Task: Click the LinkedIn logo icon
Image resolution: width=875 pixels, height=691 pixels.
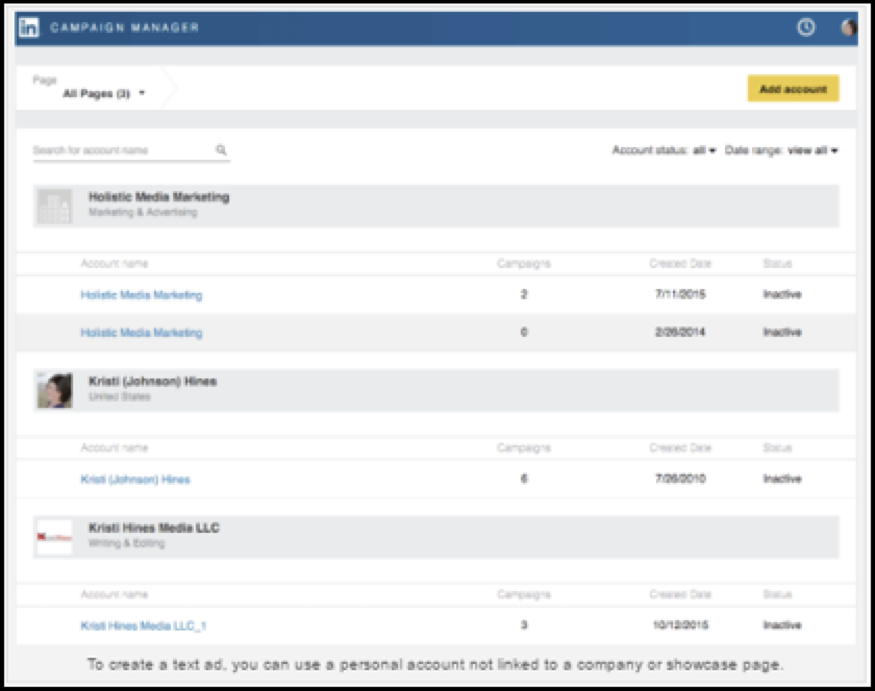Action: tap(29, 27)
